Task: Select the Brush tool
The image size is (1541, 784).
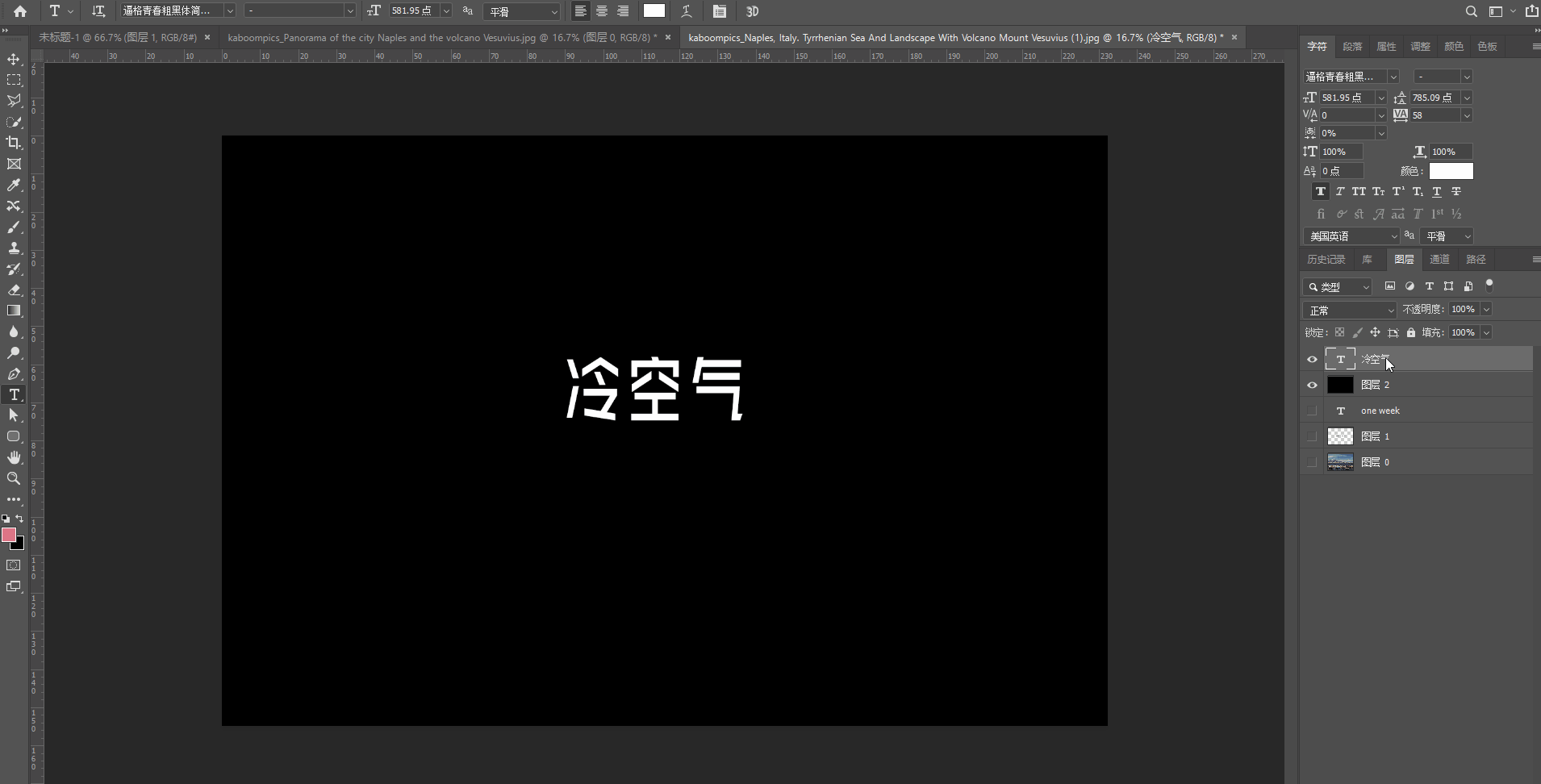Action: pyautogui.click(x=14, y=227)
